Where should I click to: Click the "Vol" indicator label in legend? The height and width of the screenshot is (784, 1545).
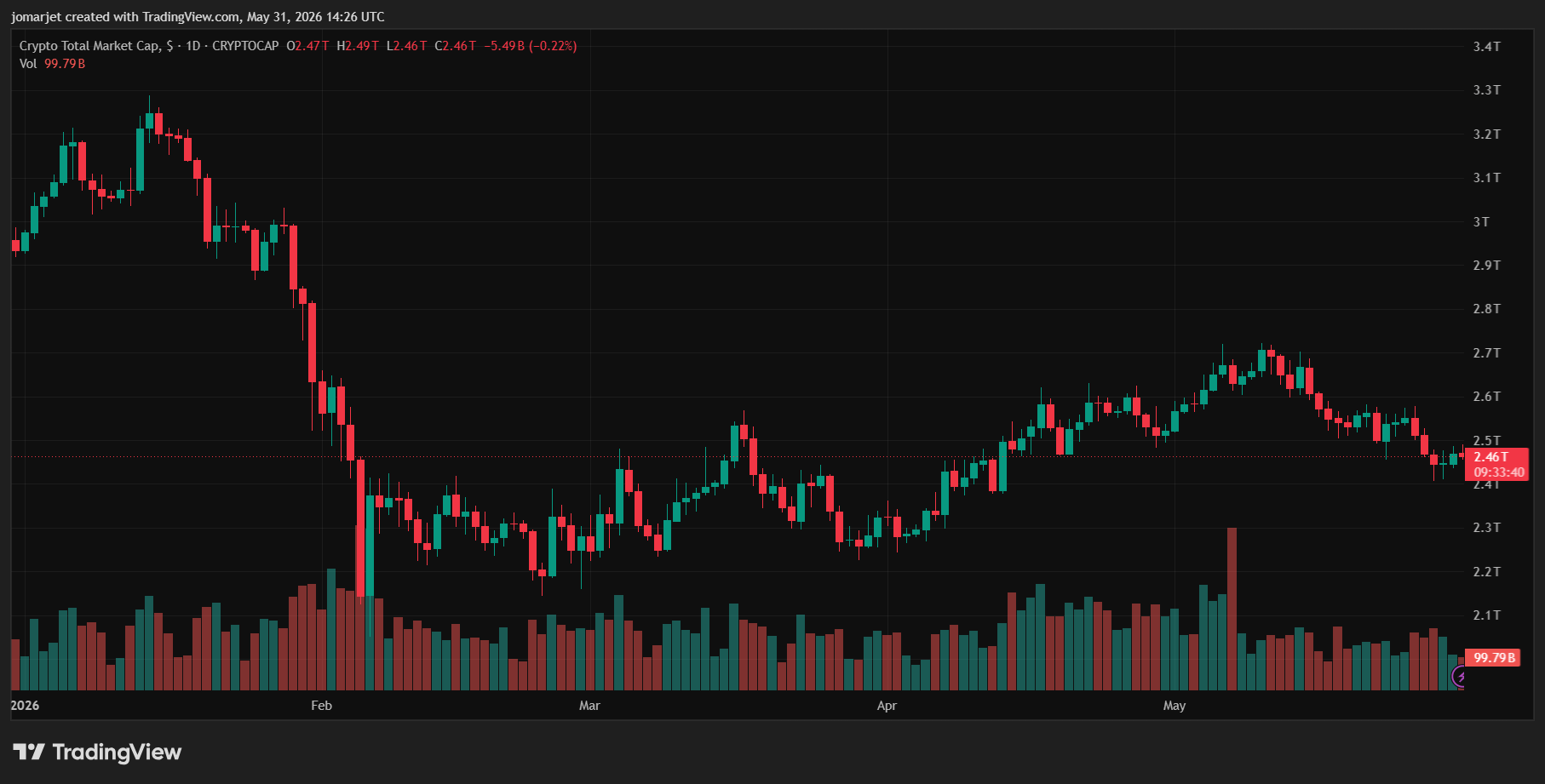28,64
